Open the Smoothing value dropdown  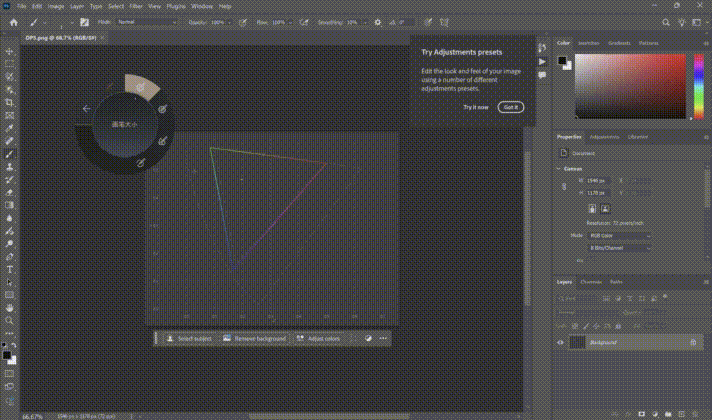(365, 22)
